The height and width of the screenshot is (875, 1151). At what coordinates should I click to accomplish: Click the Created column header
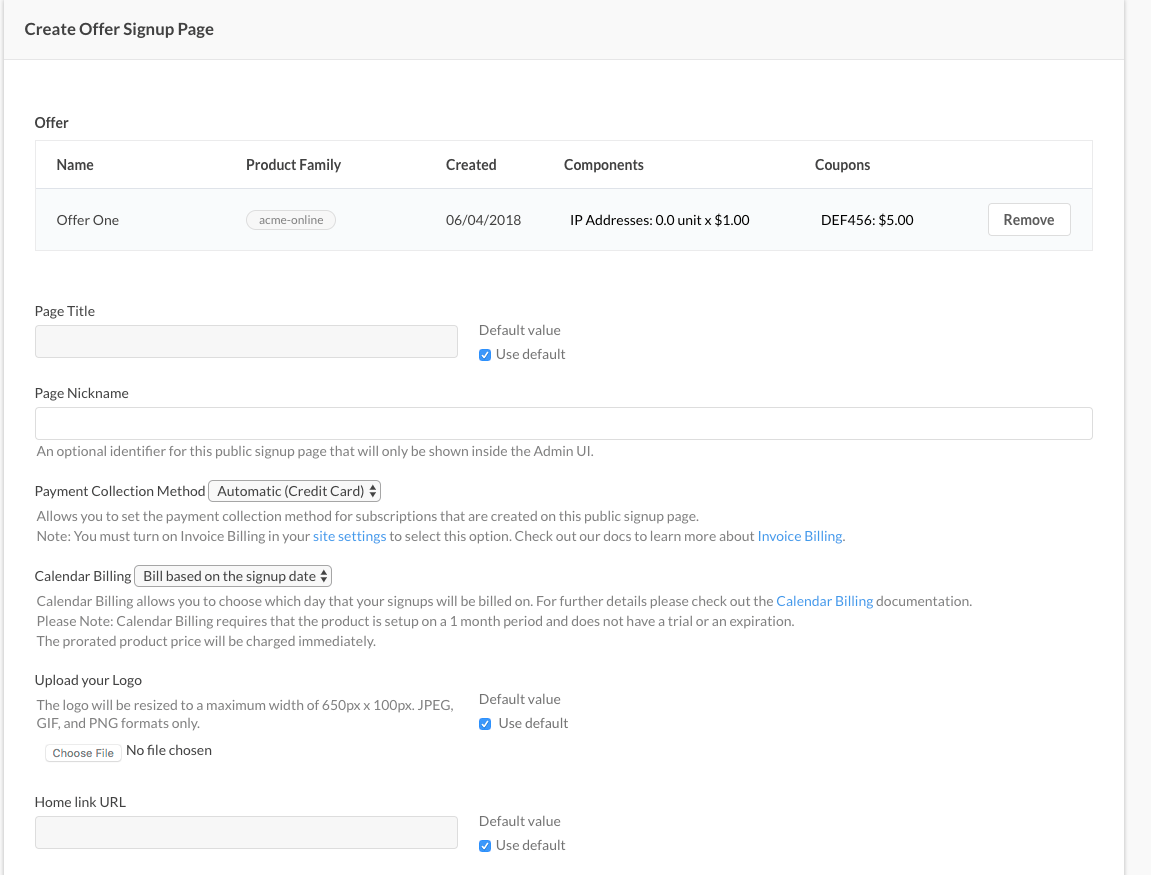(471, 165)
